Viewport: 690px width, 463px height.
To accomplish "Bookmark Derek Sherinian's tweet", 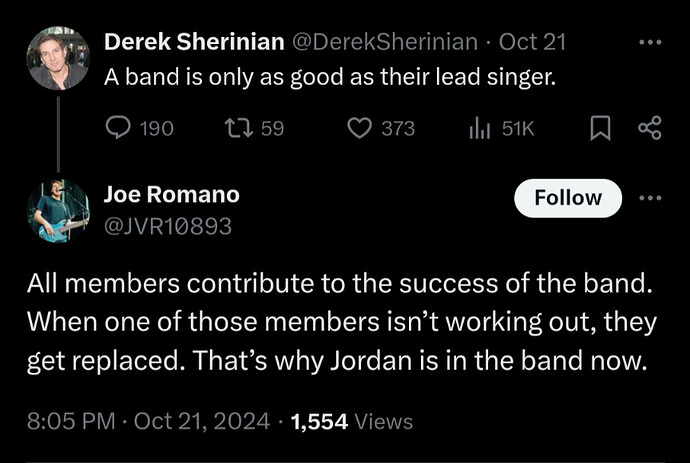I will point(600,128).
